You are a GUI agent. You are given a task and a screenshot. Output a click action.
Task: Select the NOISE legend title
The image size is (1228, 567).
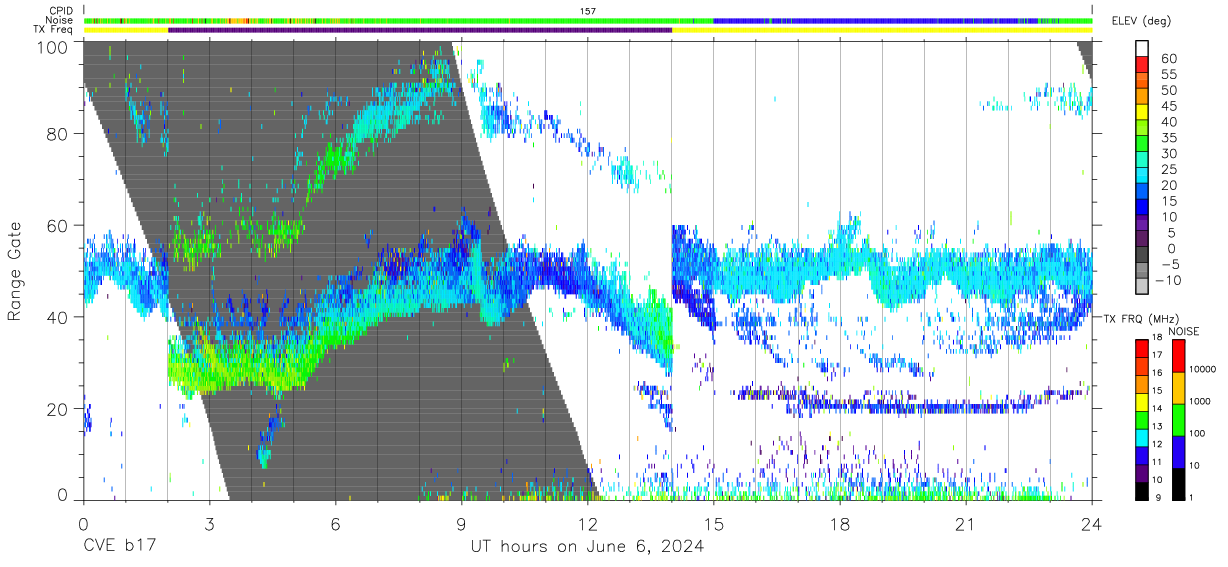tap(1184, 331)
